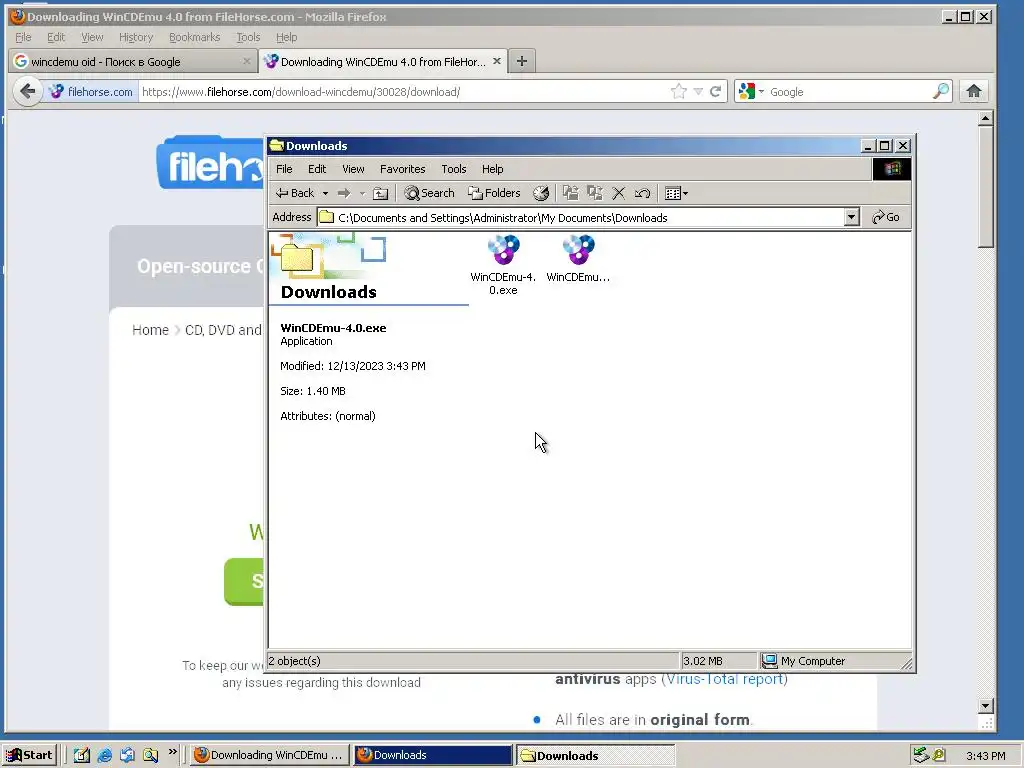Switch to 'Downloading WinCDEmu ...' taskbar button

point(269,755)
